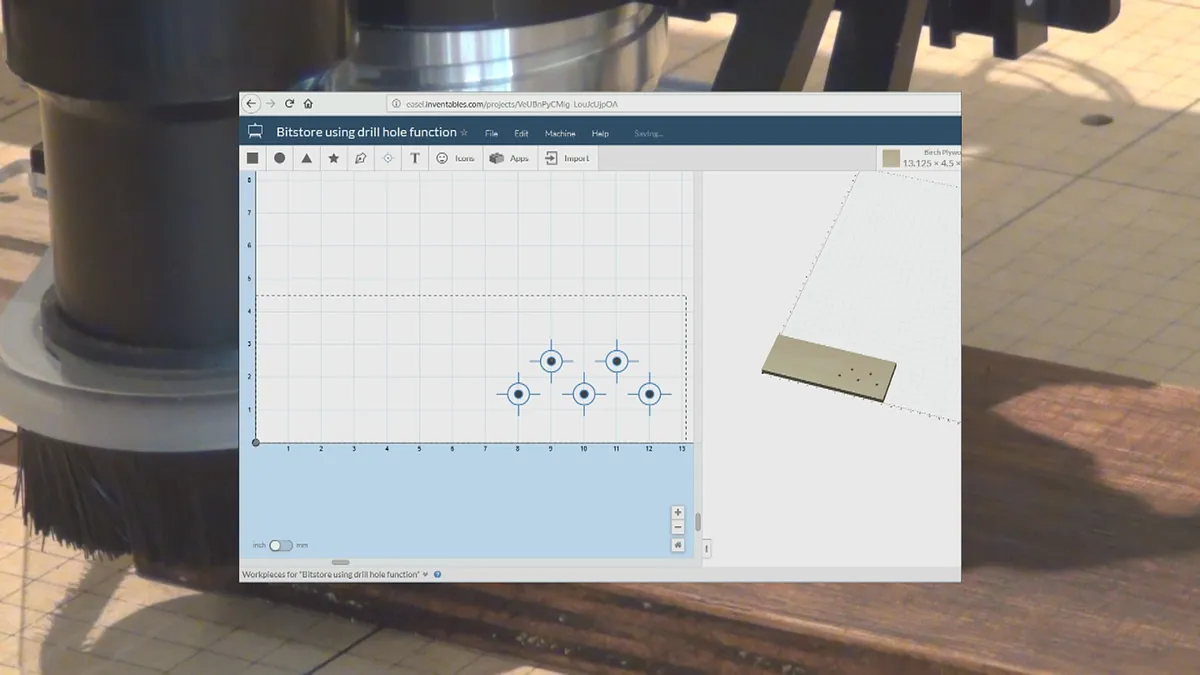Select the Triangle shape tool
The height and width of the screenshot is (675, 1200).
tap(307, 158)
